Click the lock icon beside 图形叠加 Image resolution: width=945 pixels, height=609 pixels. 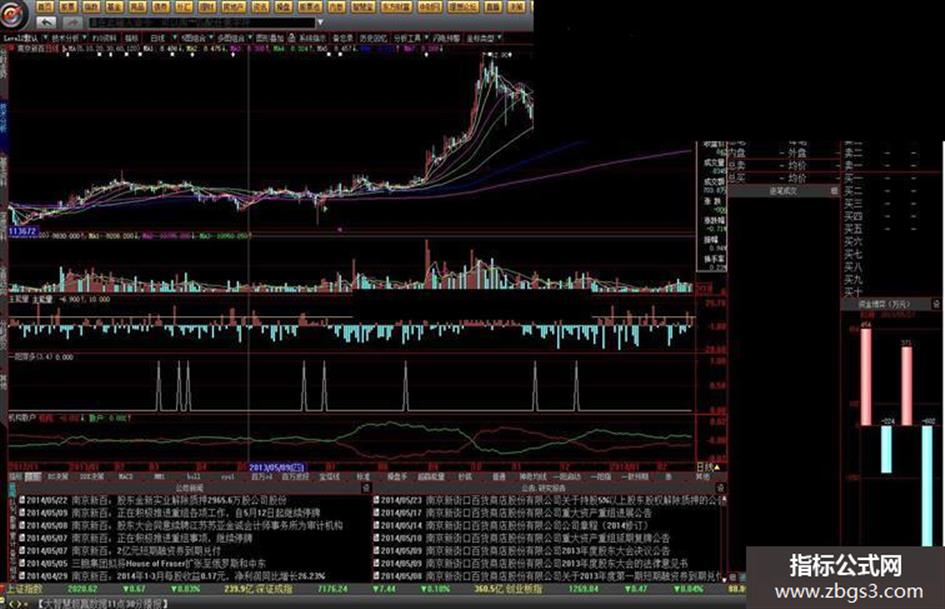(x=290, y=37)
